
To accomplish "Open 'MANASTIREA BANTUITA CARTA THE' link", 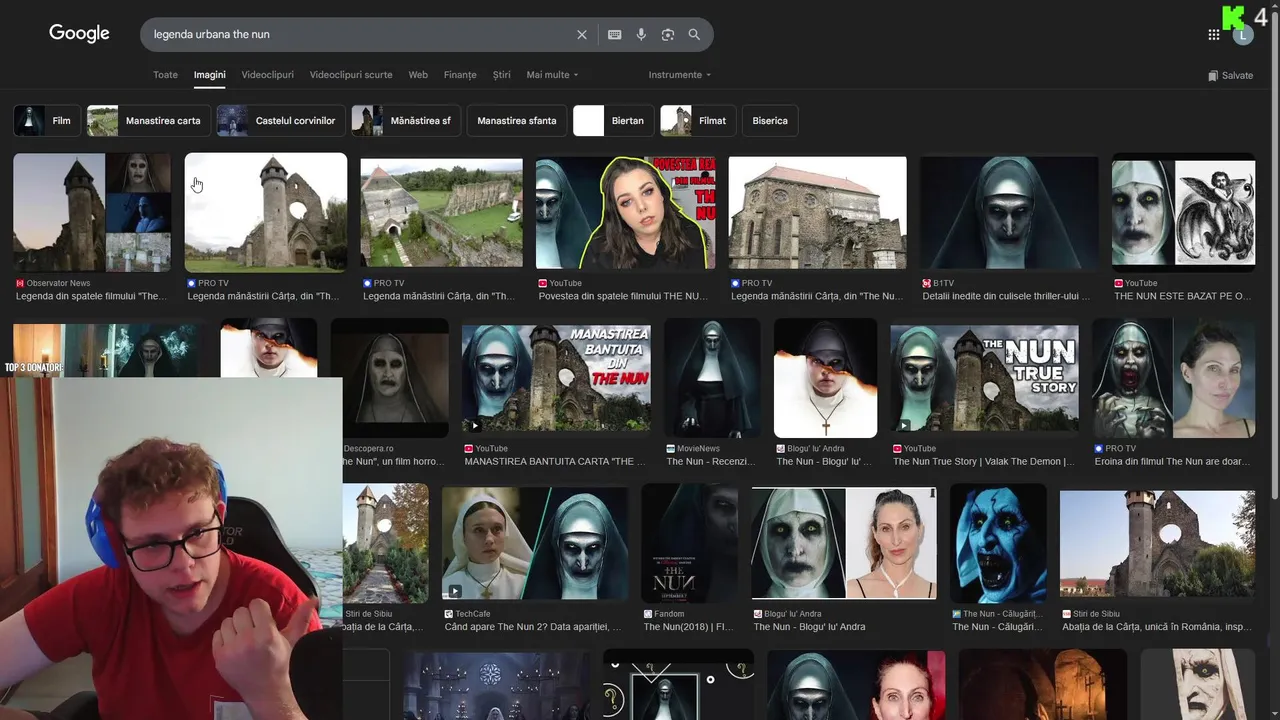I will (x=555, y=462).
